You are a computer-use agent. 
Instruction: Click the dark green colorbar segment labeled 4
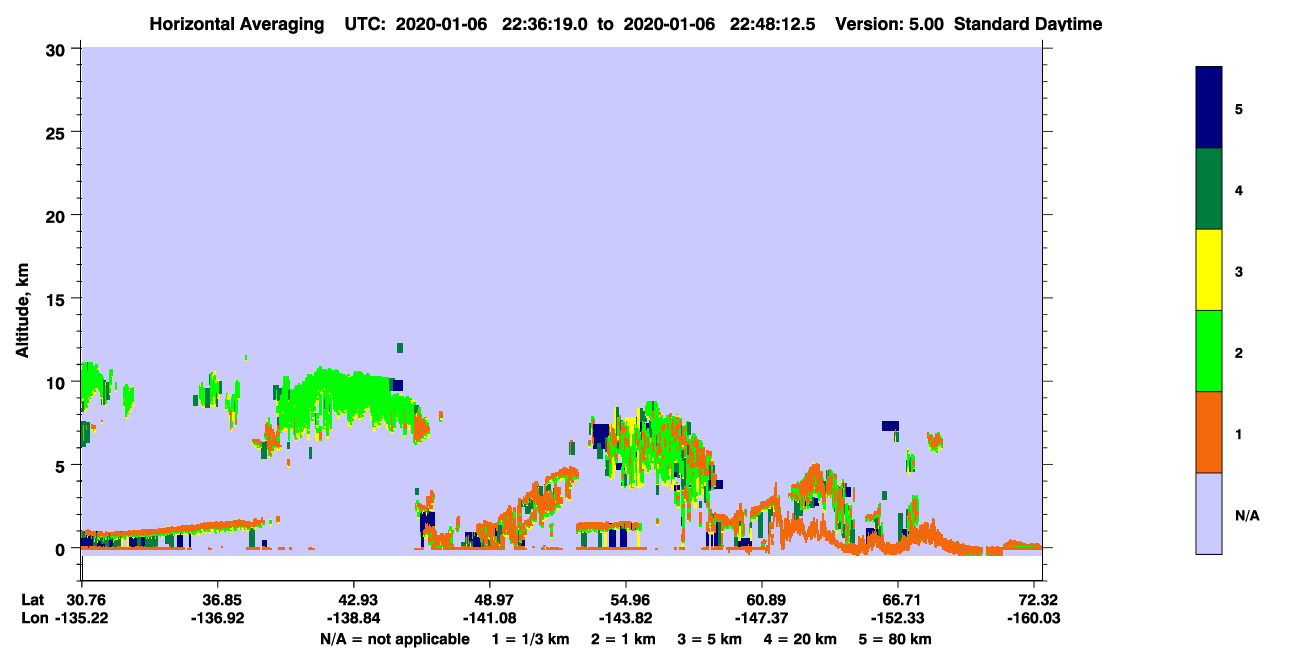(1209, 189)
